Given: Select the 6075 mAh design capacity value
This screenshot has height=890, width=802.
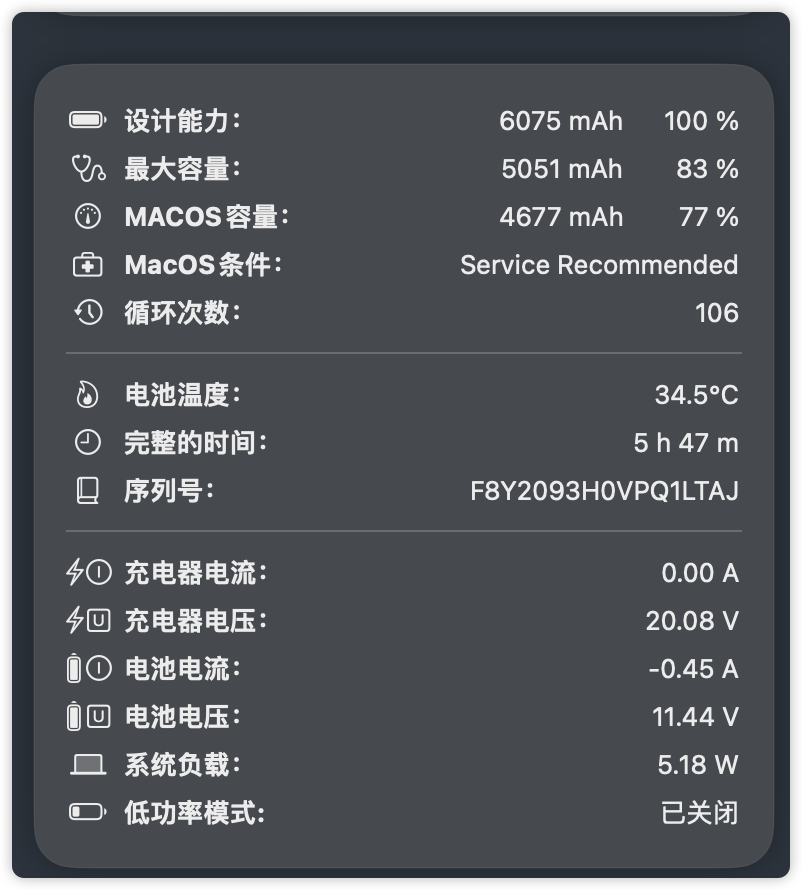Looking at the screenshot, I should (x=561, y=121).
